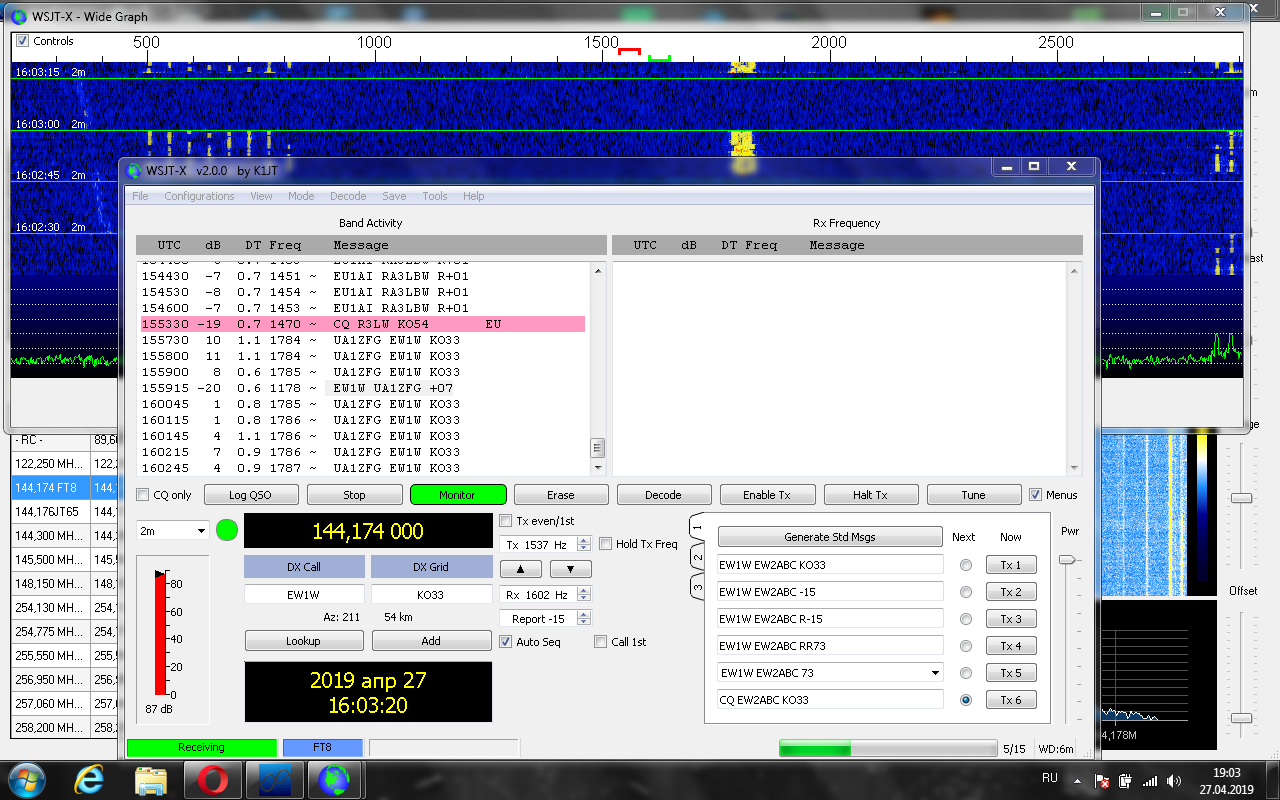Click the down arrow frequency button
Image resolution: width=1280 pixels, height=800 pixels.
[570, 569]
